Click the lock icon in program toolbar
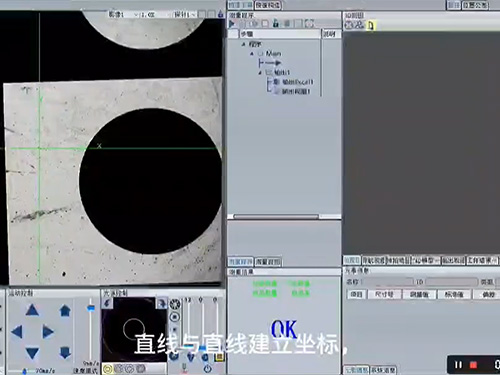This screenshot has height=375, width=500. coord(275,24)
